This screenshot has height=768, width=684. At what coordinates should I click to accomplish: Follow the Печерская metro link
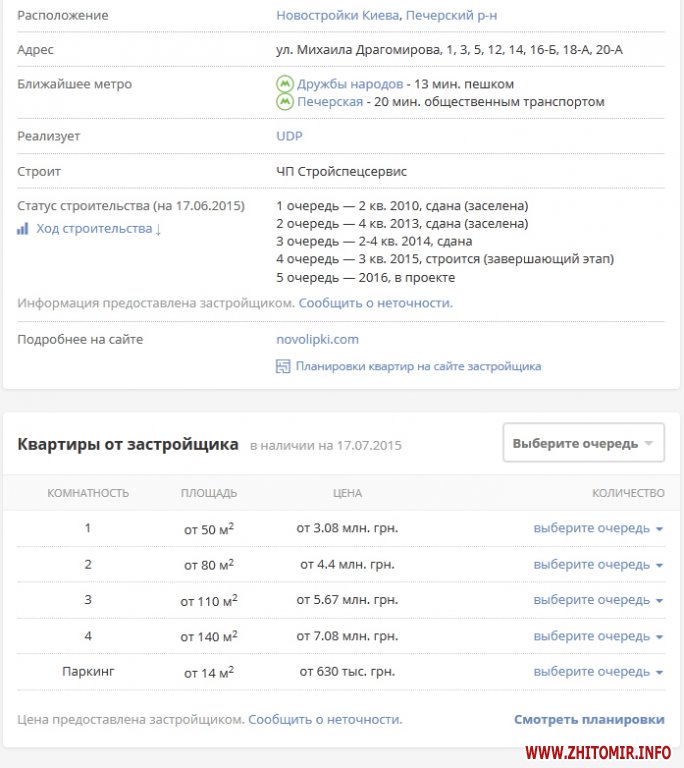(x=329, y=102)
